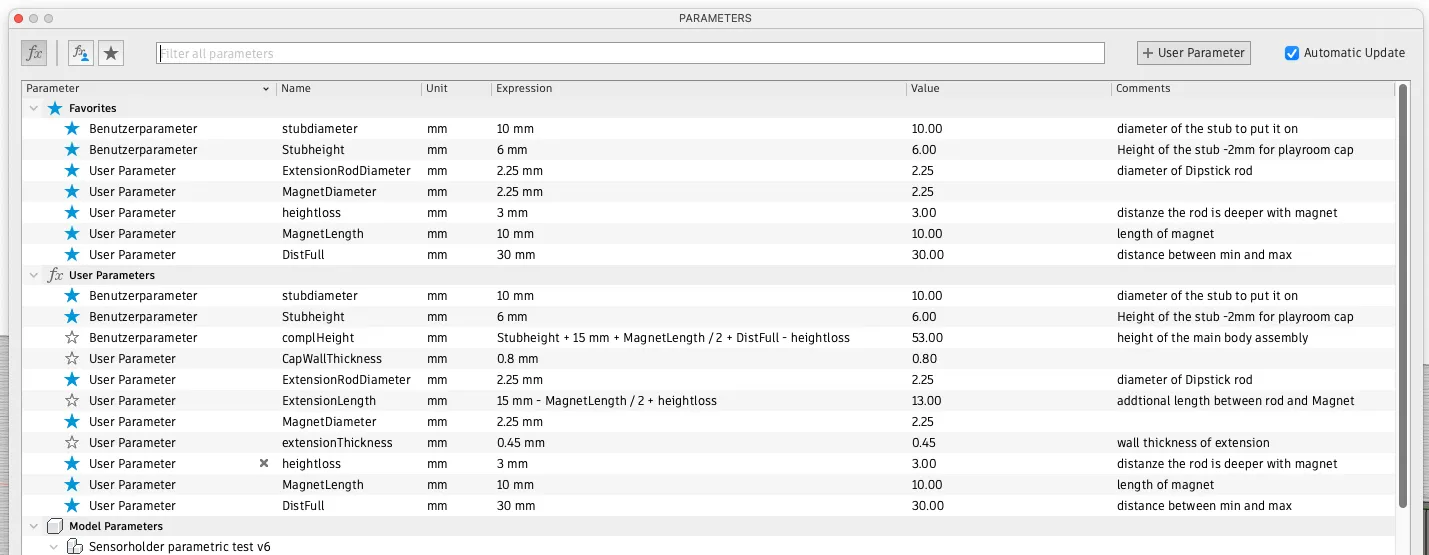Click comment 'wall thickness of extension'

pos(1193,443)
